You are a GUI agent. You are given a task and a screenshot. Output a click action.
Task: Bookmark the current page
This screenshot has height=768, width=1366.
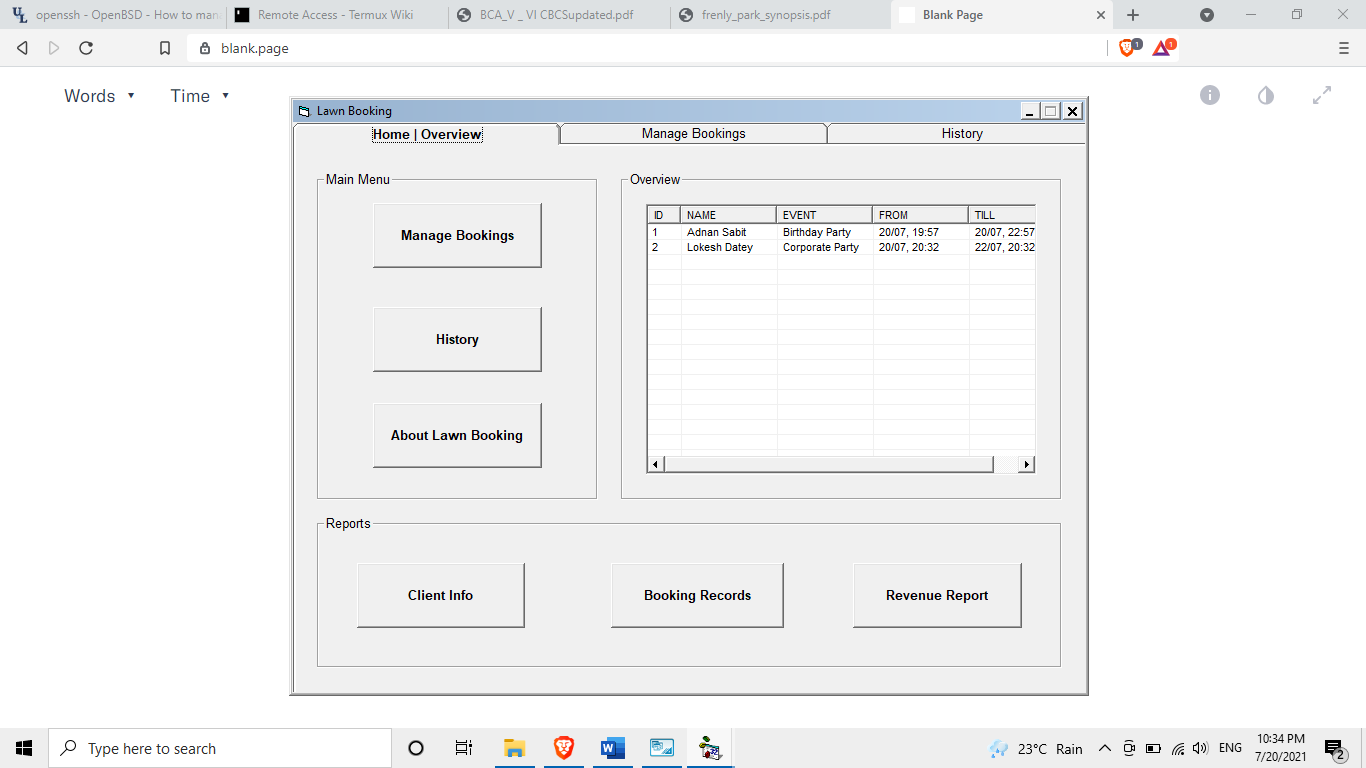coord(165,46)
